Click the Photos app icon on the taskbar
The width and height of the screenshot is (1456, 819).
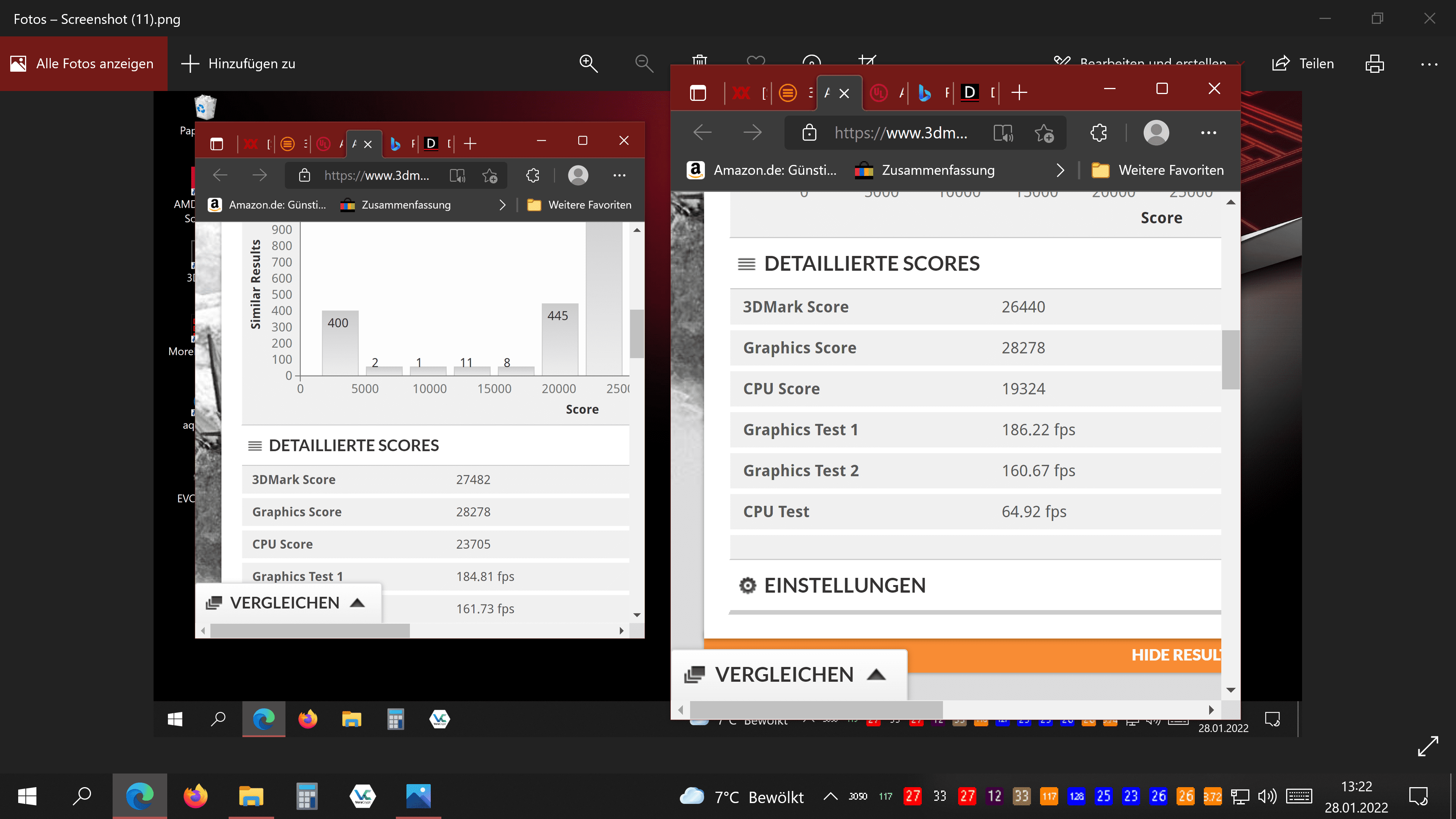pyautogui.click(x=418, y=796)
